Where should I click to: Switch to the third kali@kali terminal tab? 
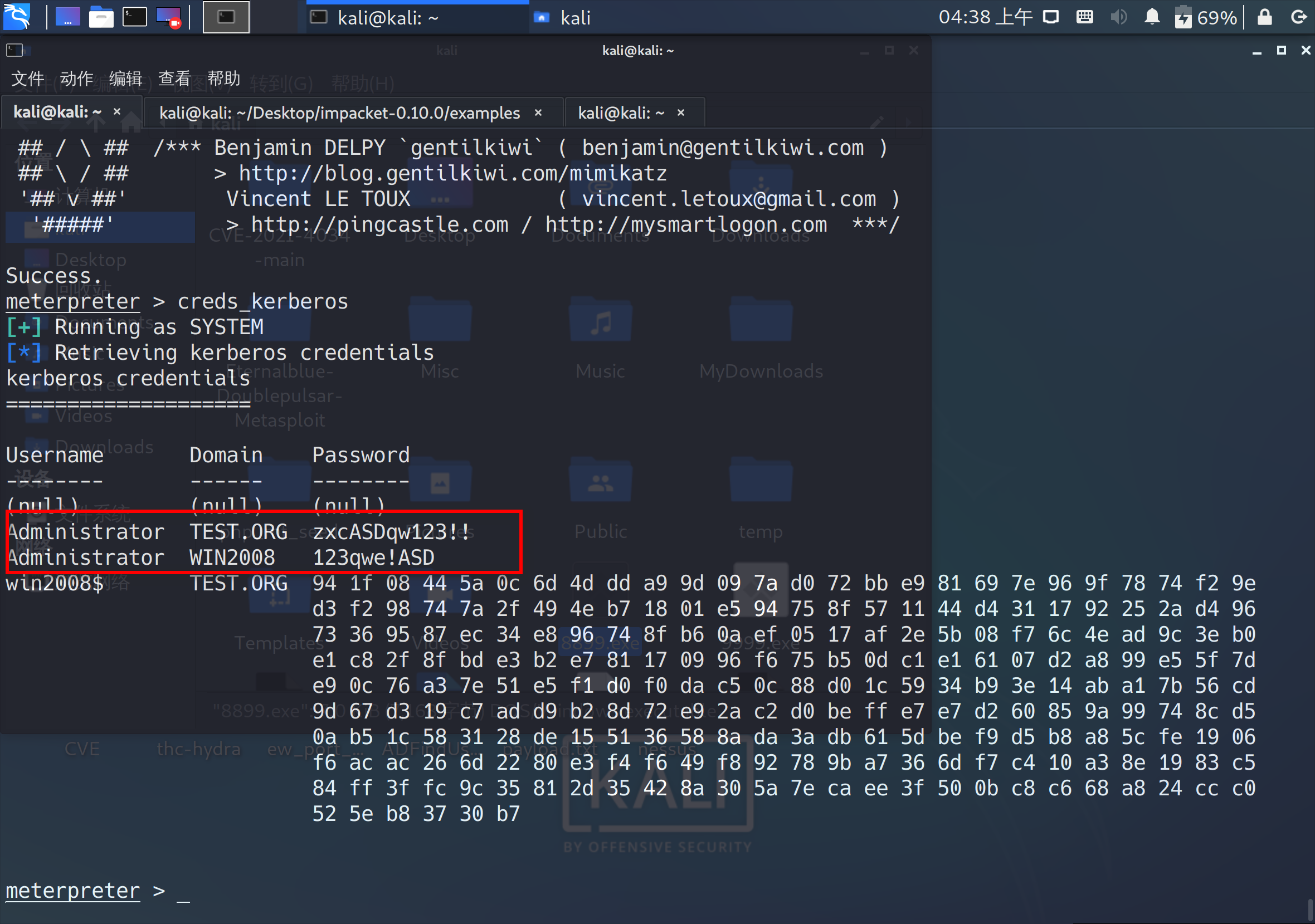point(621,113)
